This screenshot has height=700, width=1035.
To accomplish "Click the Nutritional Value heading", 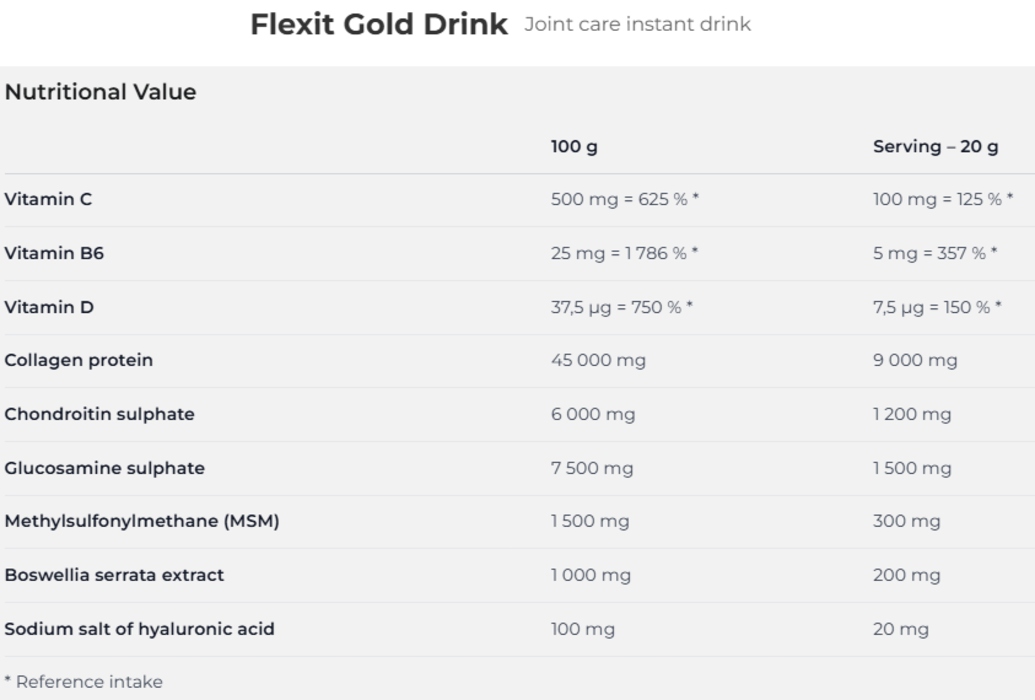I will (100, 92).
